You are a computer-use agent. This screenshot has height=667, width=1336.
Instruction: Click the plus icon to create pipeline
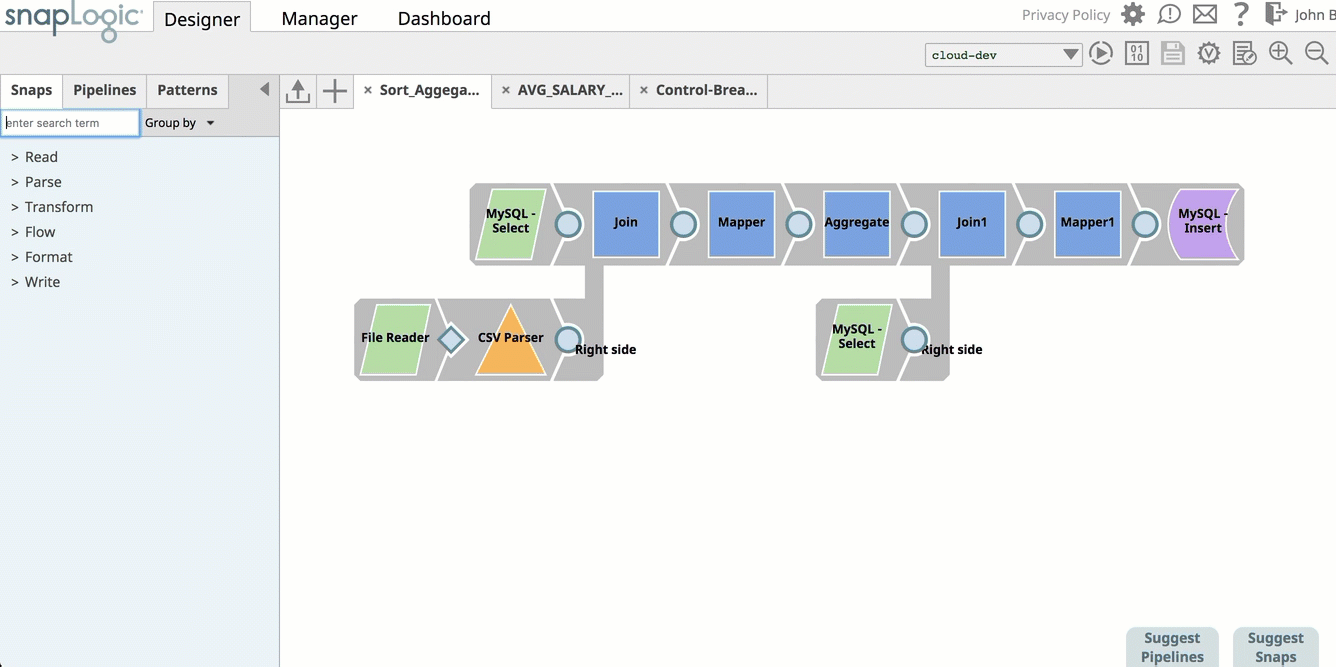pos(335,91)
